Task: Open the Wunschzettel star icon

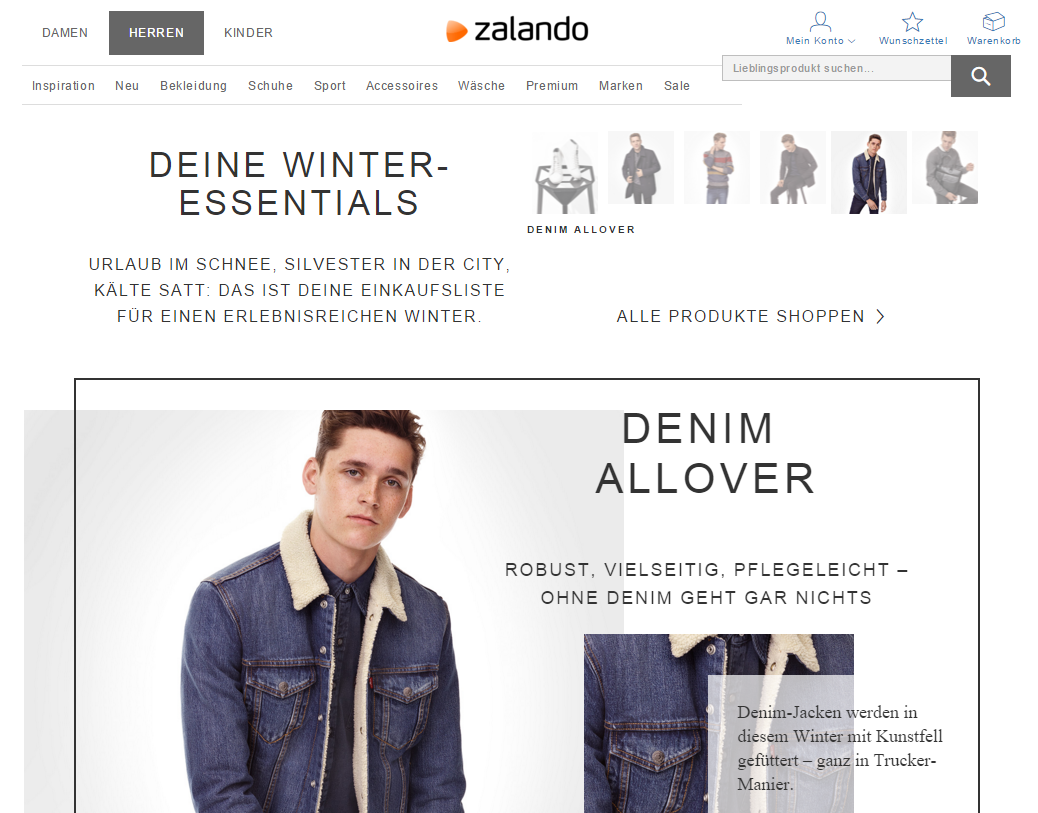Action: (912, 21)
